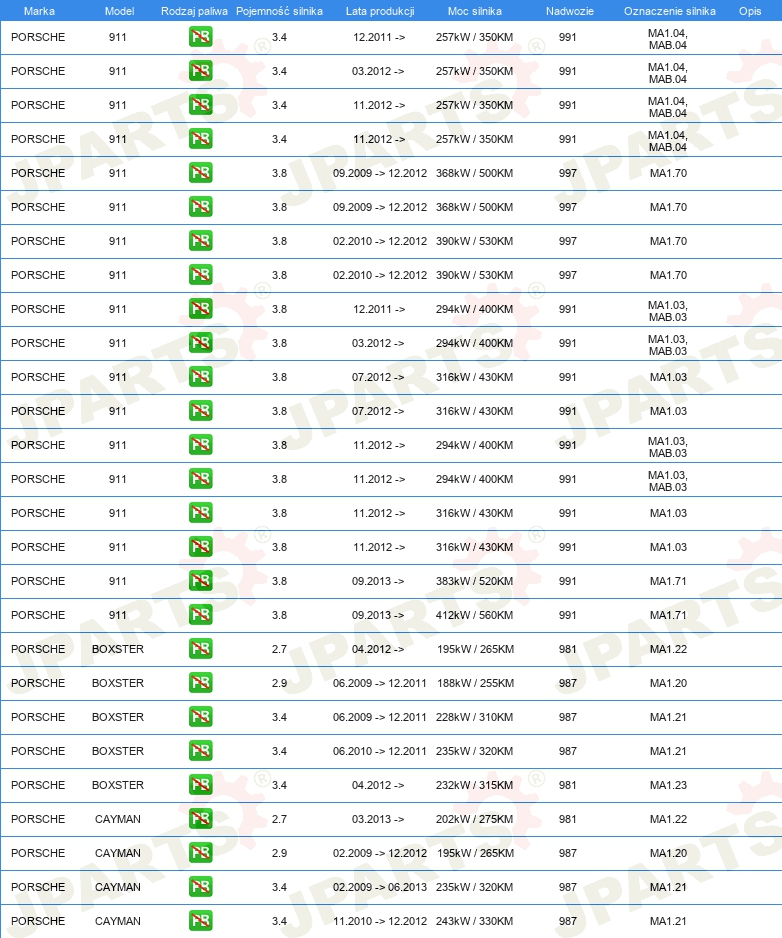The image size is (782, 938).
Task: Select the 232kW / 315KM power cell
Action: click(x=474, y=785)
